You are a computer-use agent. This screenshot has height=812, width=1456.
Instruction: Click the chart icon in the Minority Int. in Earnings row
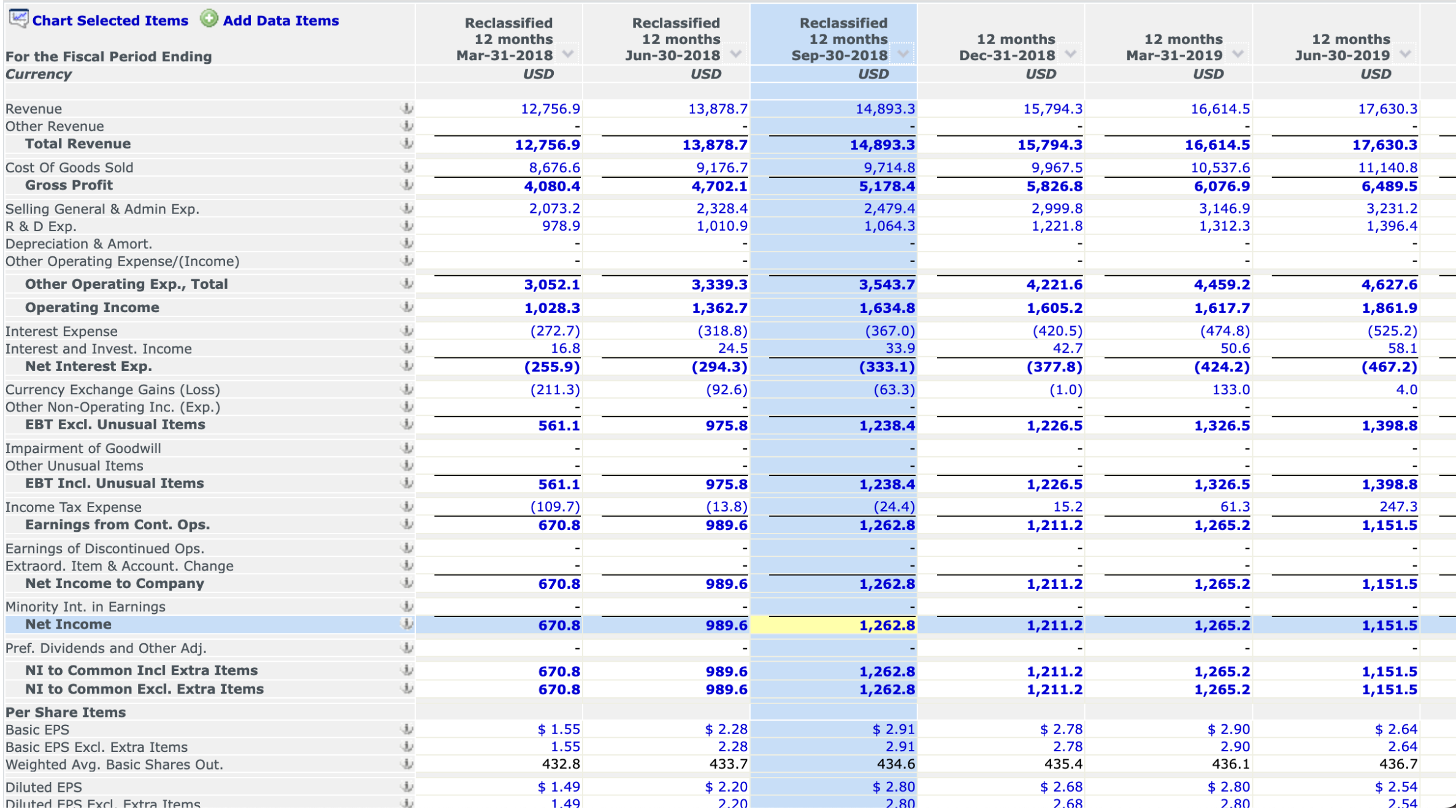[x=406, y=607]
